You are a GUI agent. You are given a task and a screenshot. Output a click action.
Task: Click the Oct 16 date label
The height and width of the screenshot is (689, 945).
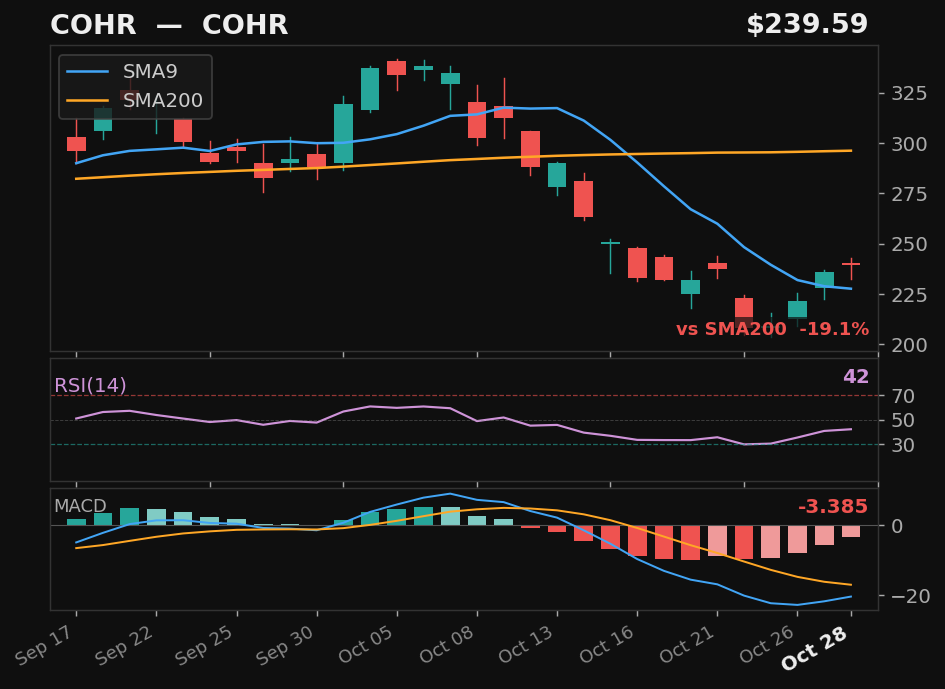(x=607, y=645)
